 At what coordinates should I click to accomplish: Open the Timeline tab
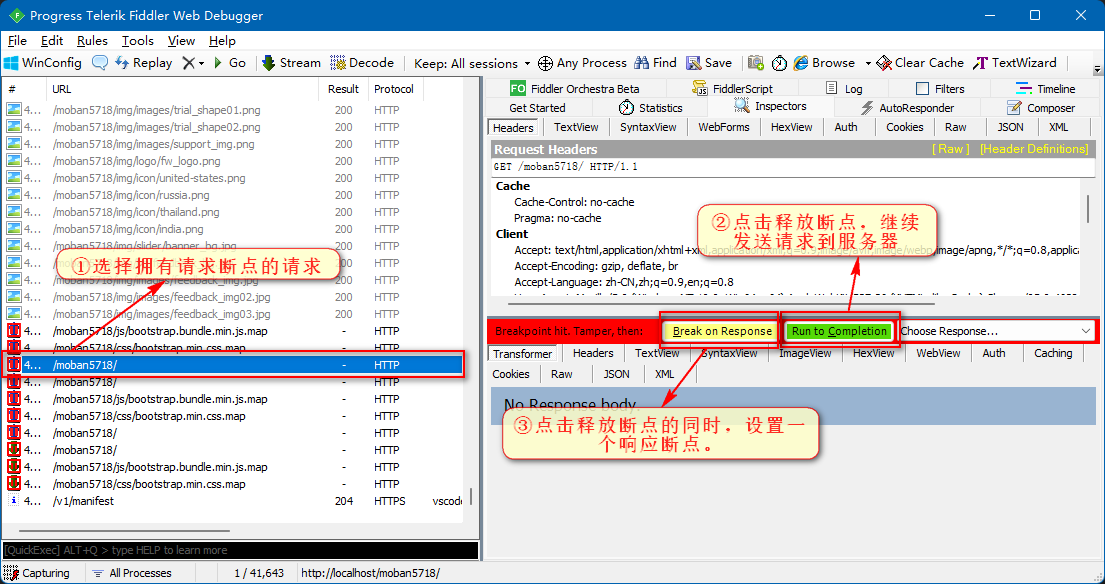click(x=1045, y=88)
